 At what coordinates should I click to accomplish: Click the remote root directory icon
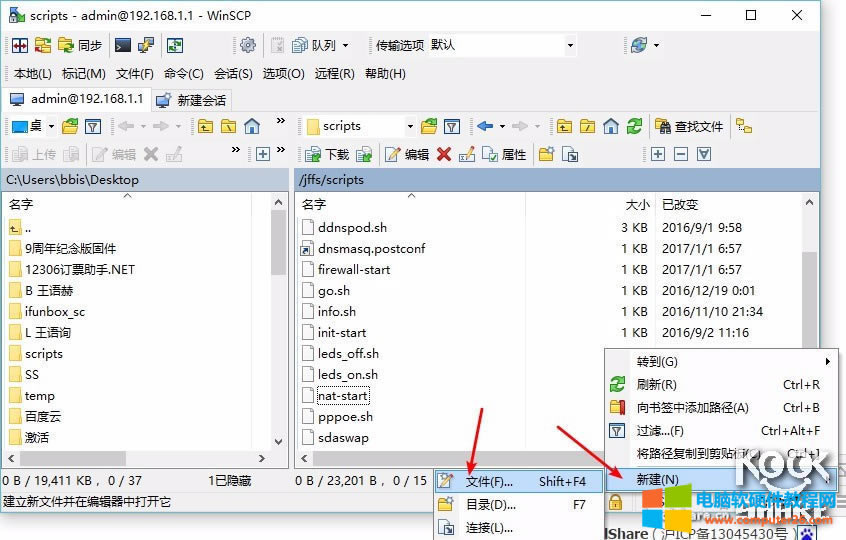[588, 127]
